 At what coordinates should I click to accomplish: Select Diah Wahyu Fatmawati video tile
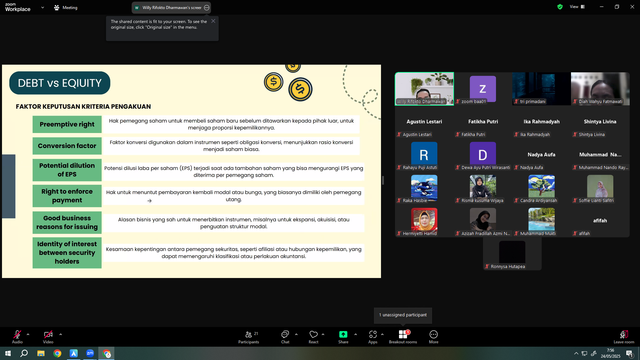[600, 89]
